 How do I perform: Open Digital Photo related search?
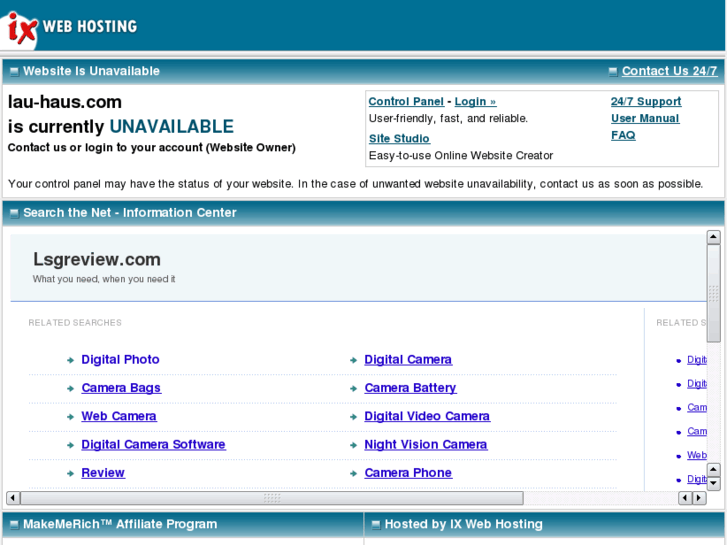coord(120,359)
